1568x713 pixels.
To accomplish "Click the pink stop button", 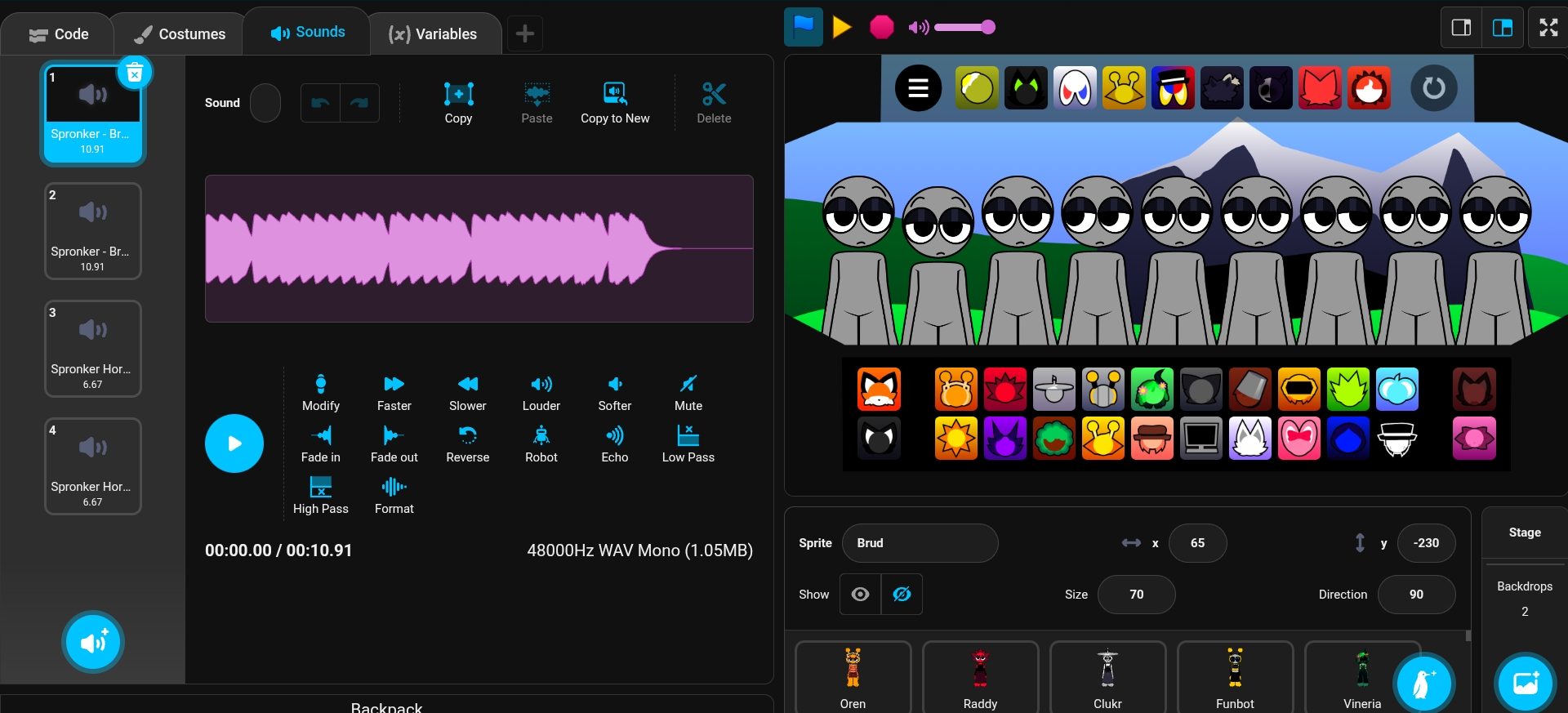I will tap(881, 27).
